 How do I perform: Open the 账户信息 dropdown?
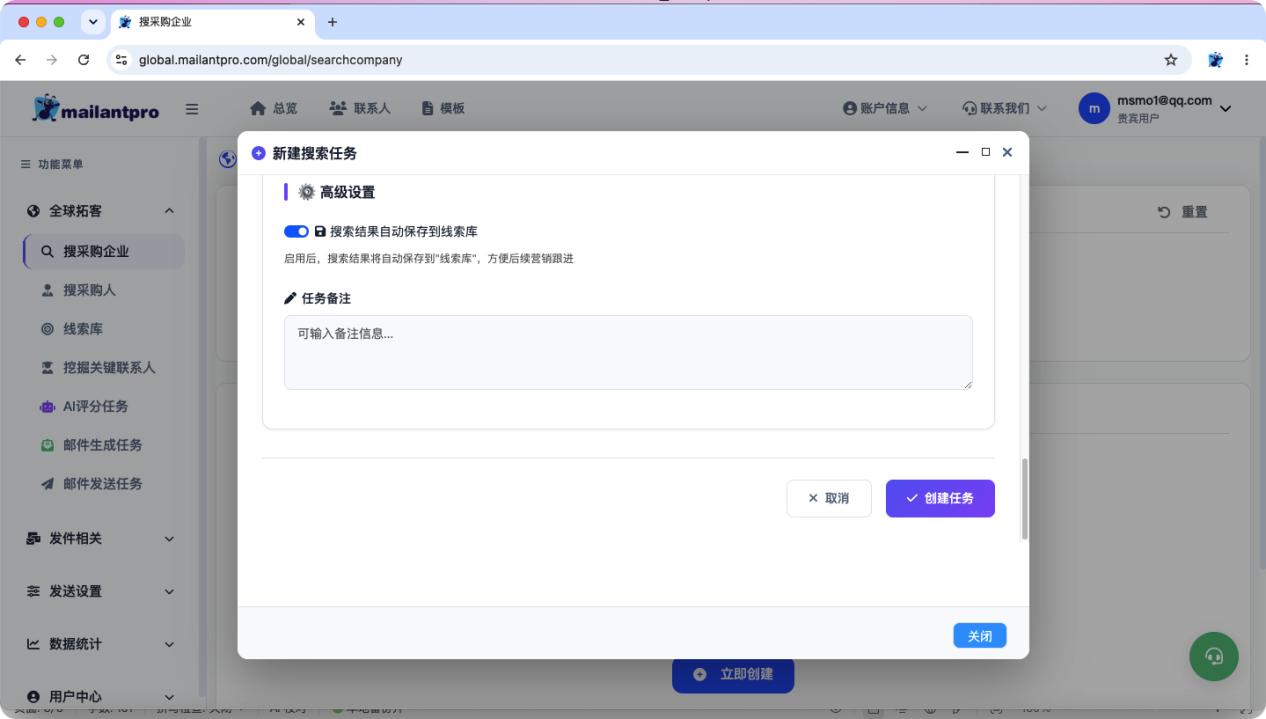tap(885, 108)
